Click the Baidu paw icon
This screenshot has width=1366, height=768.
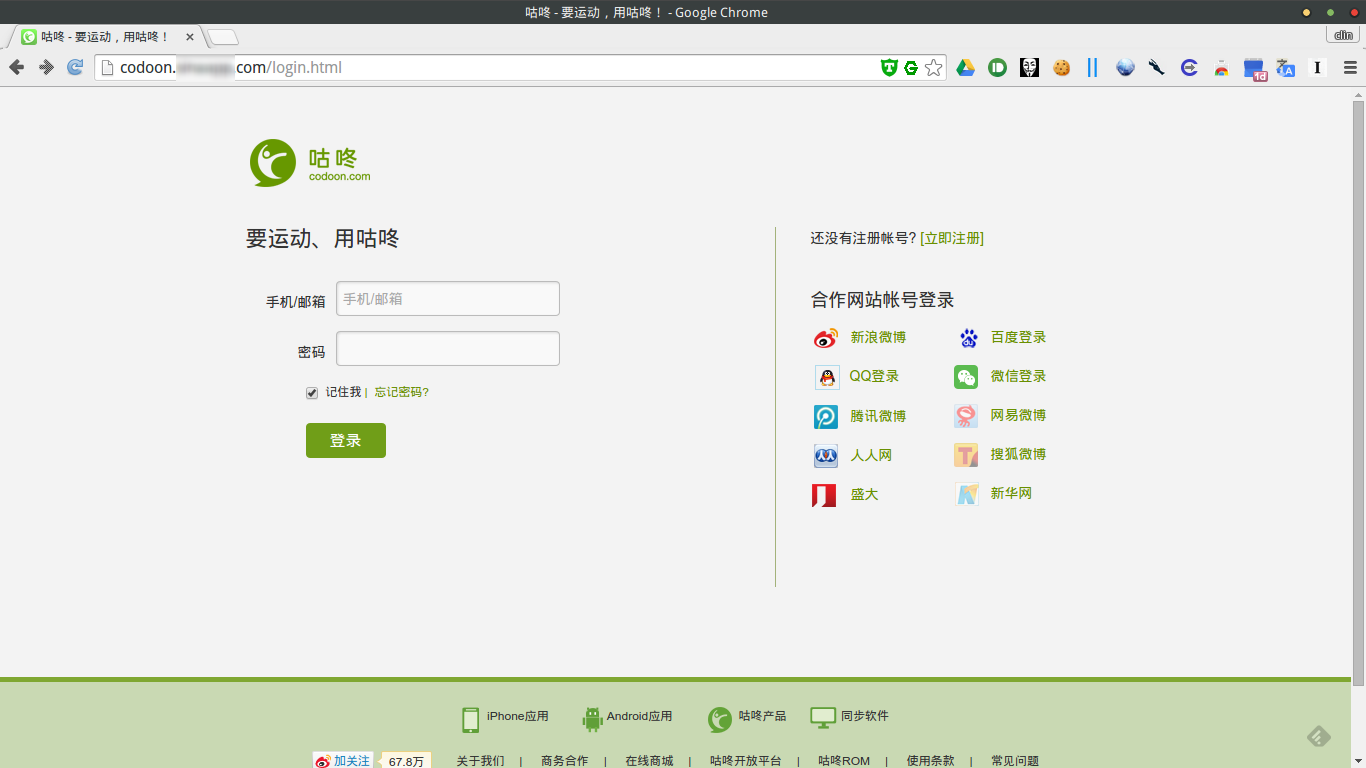point(968,338)
